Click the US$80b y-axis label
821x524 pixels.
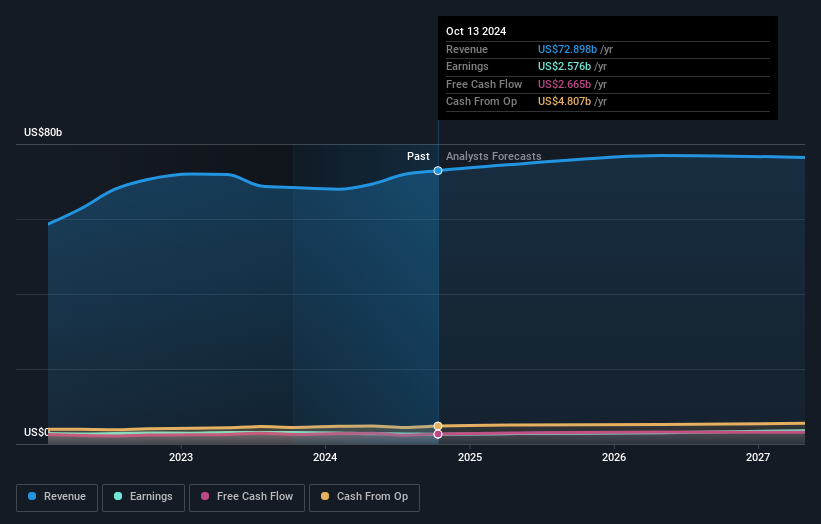(43, 132)
